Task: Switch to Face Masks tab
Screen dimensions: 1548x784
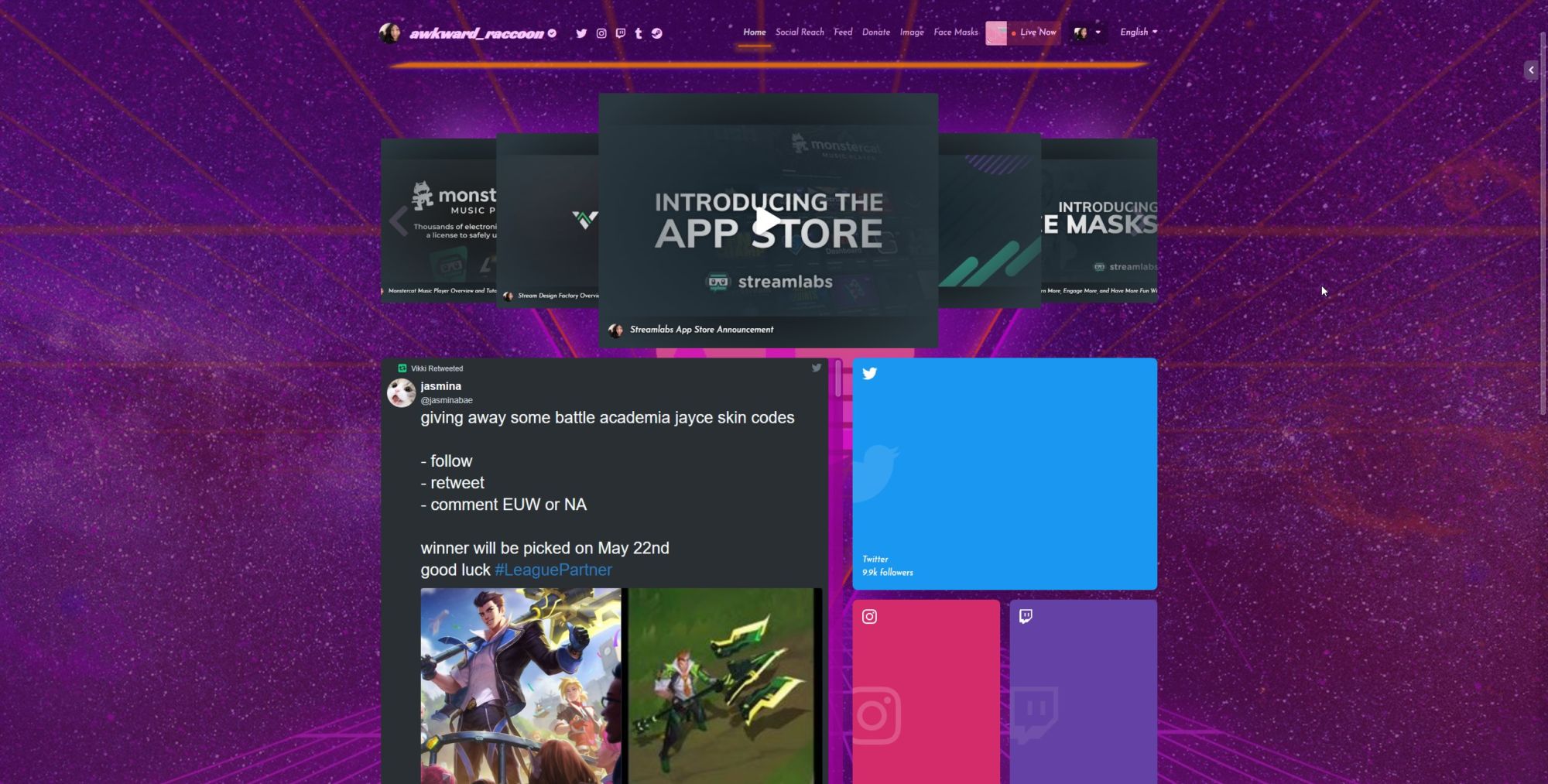Action: pos(955,33)
